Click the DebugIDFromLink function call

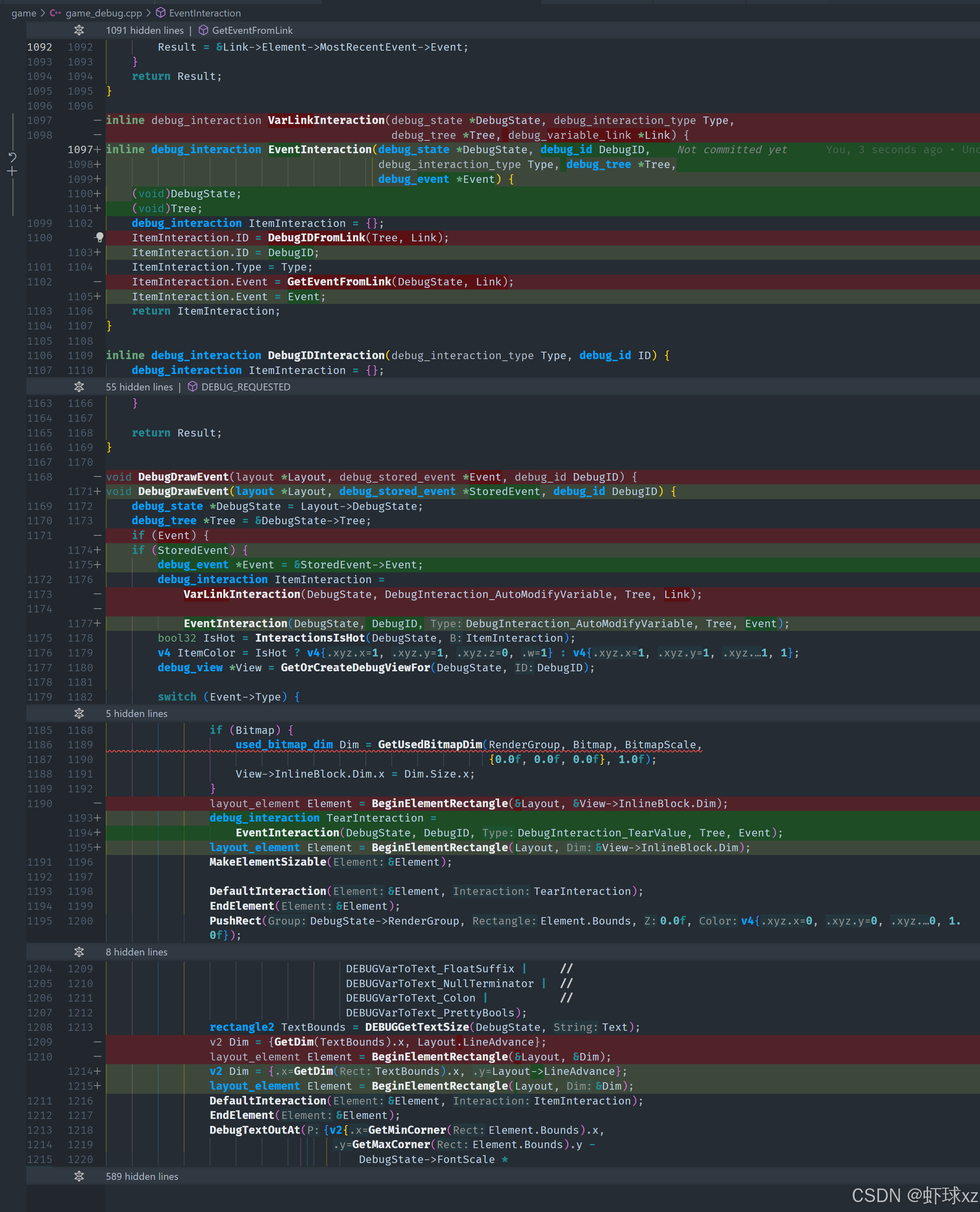pos(316,238)
